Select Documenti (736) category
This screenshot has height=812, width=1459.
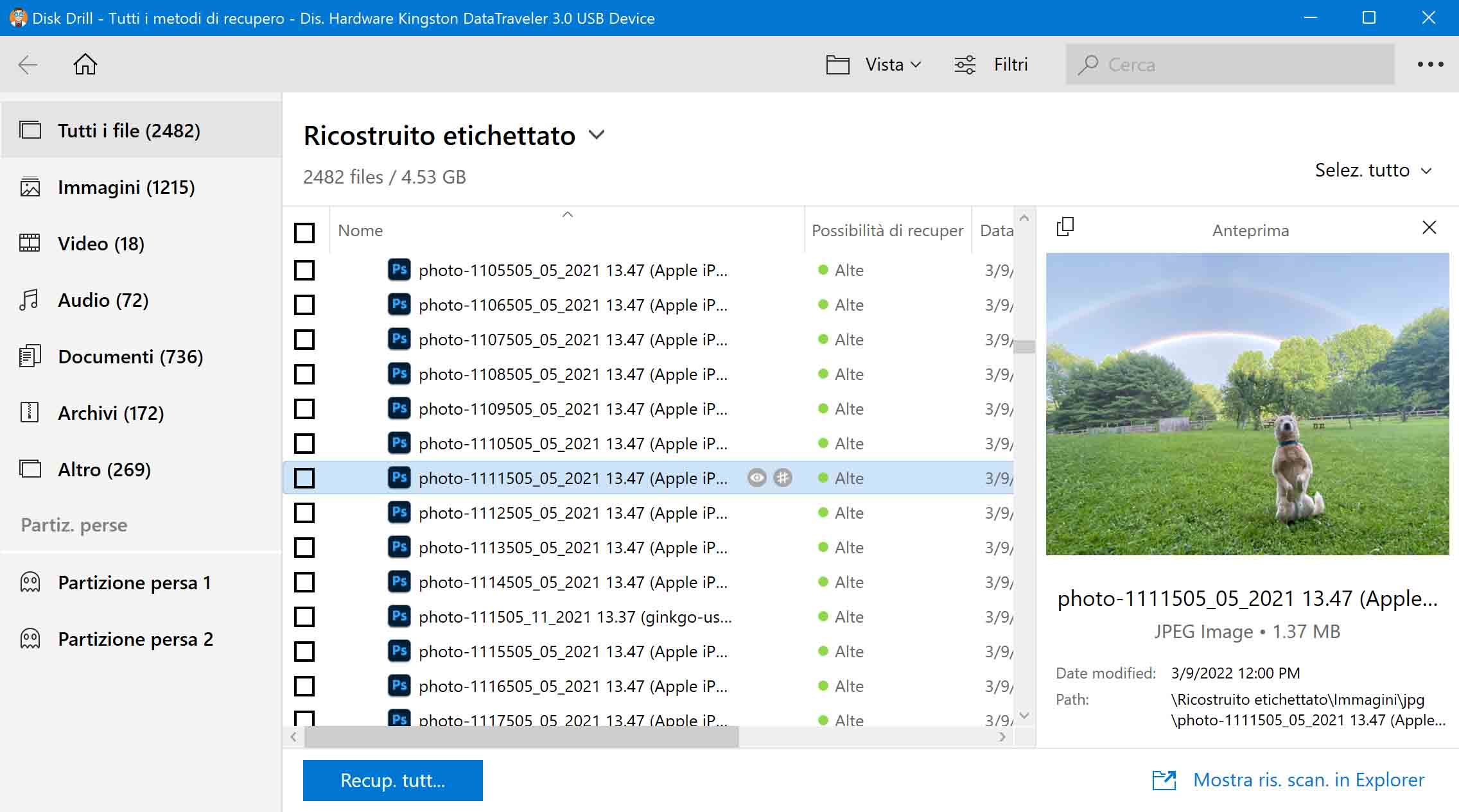(x=141, y=356)
